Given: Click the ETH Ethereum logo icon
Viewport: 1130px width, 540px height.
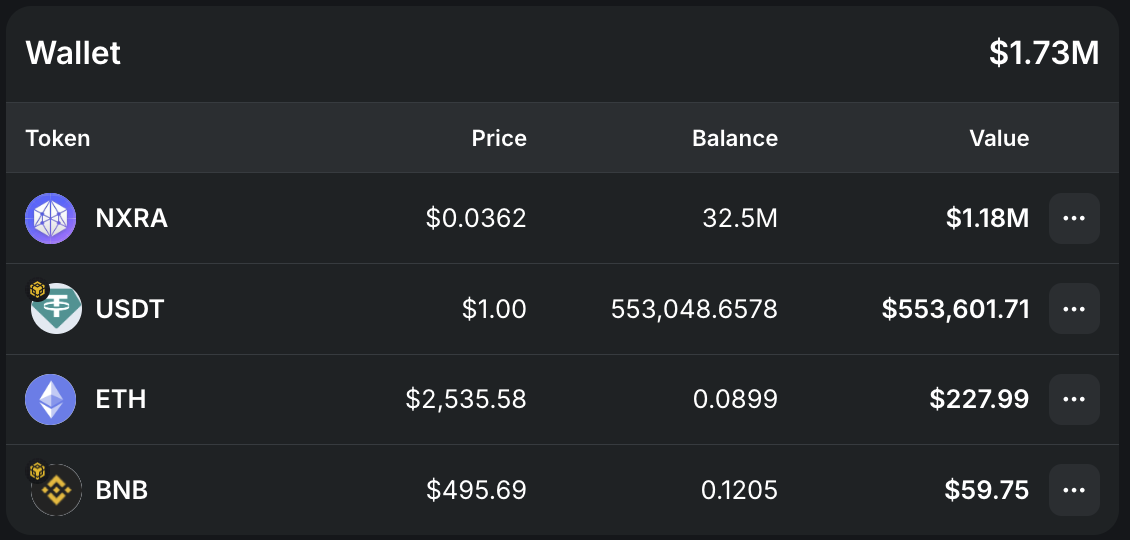Looking at the screenshot, I should (x=50, y=399).
